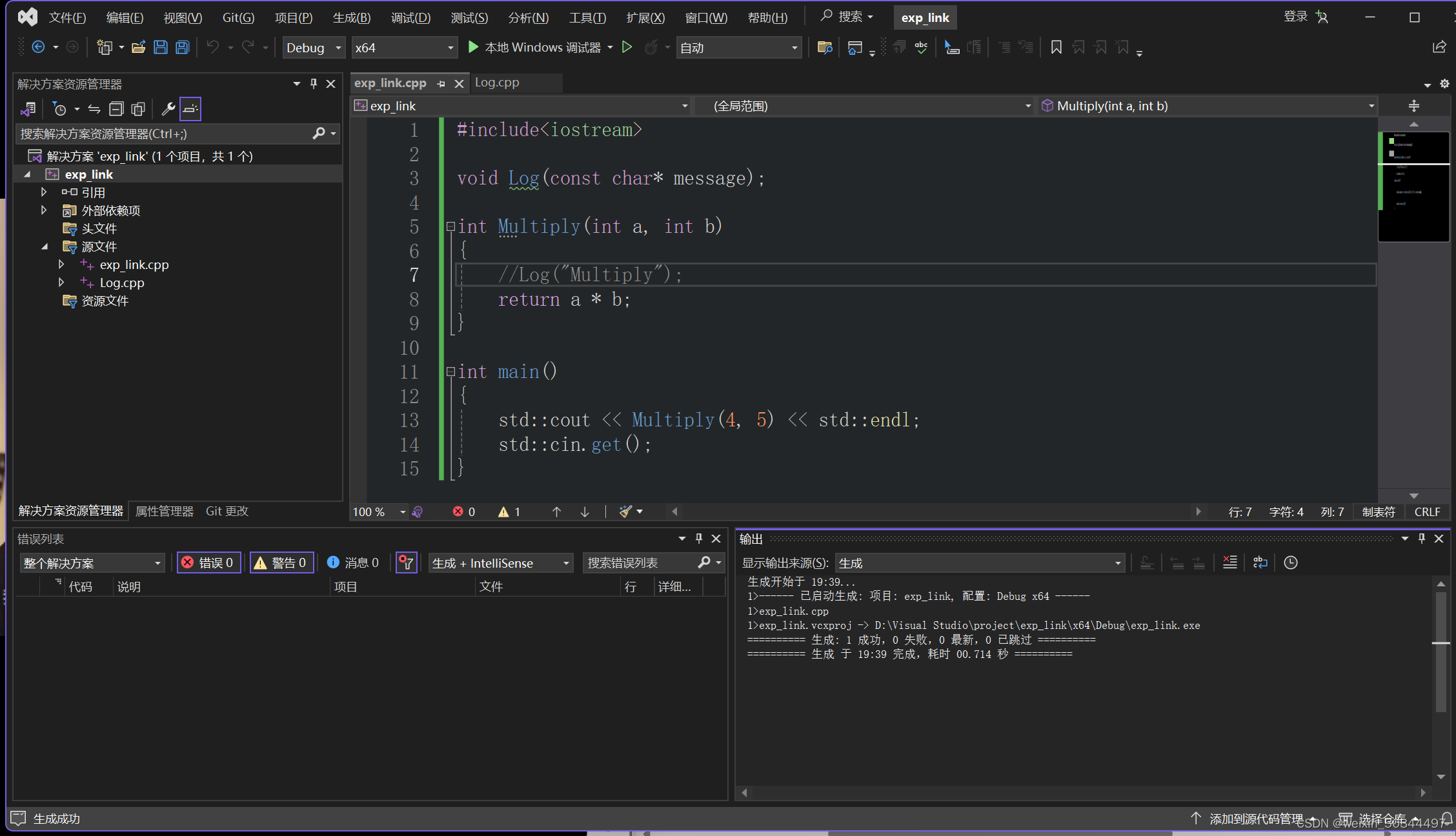Open the x64 platform dropdown
The width and height of the screenshot is (1456, 836).
404,48
